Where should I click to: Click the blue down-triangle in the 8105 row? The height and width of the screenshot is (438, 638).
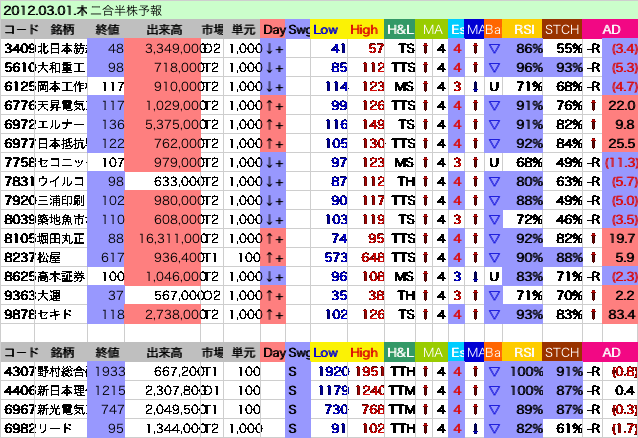494,239
